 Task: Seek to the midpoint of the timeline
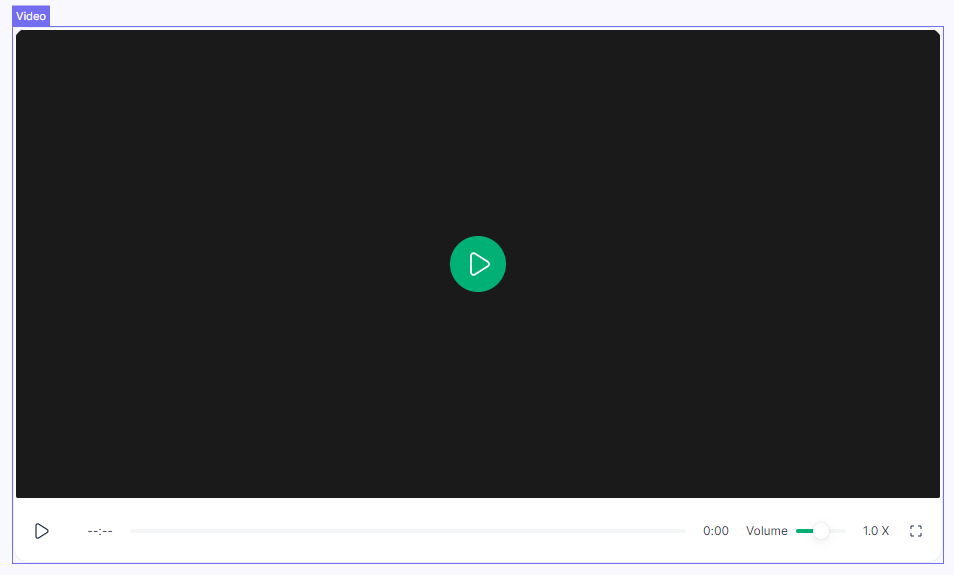click(408, 531)
